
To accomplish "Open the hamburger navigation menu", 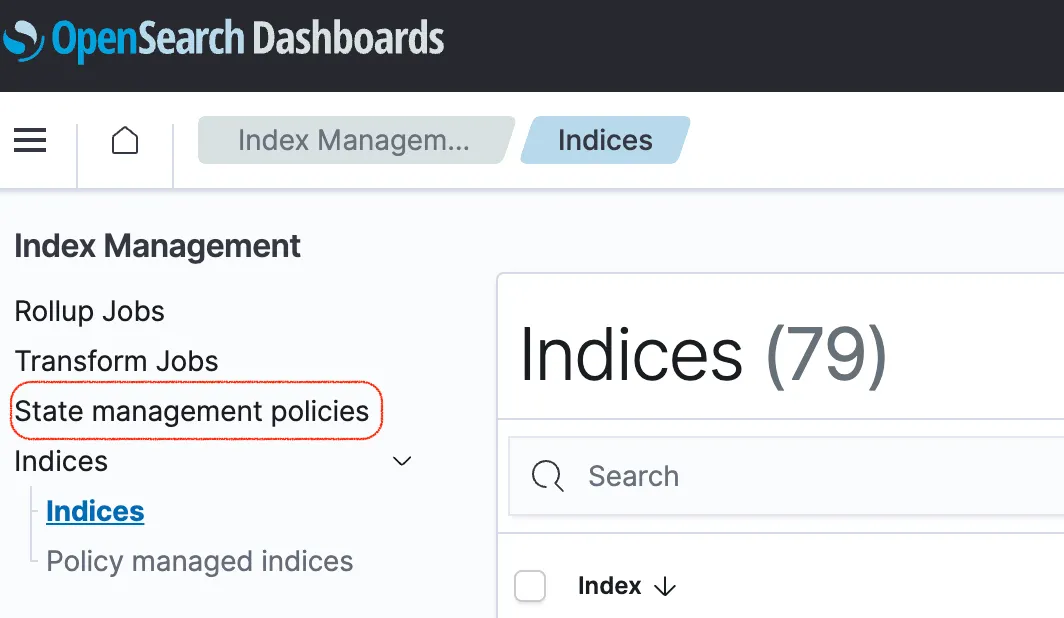I will tap(30, 141).
